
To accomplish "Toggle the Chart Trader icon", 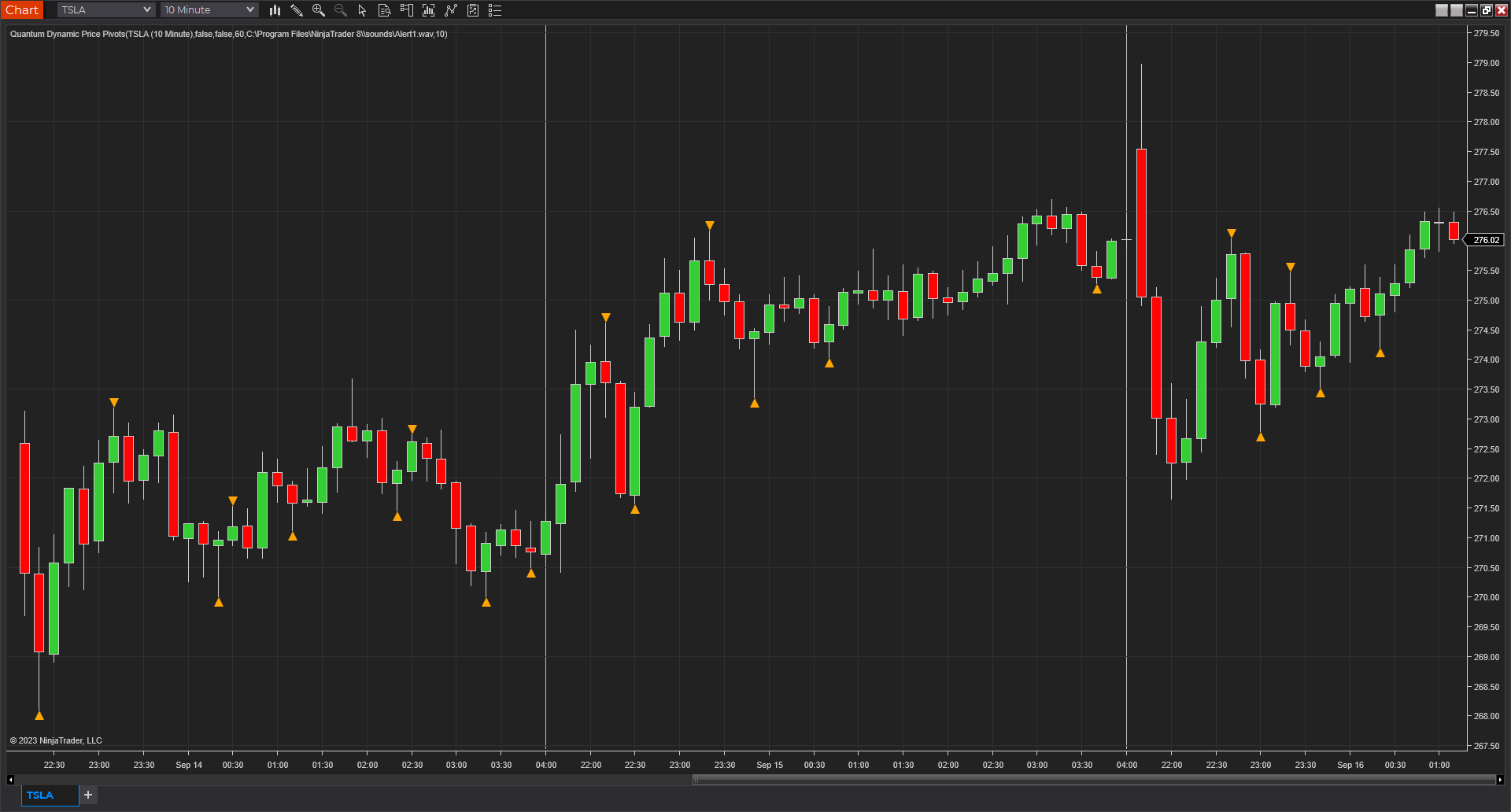I will (407, 10).
